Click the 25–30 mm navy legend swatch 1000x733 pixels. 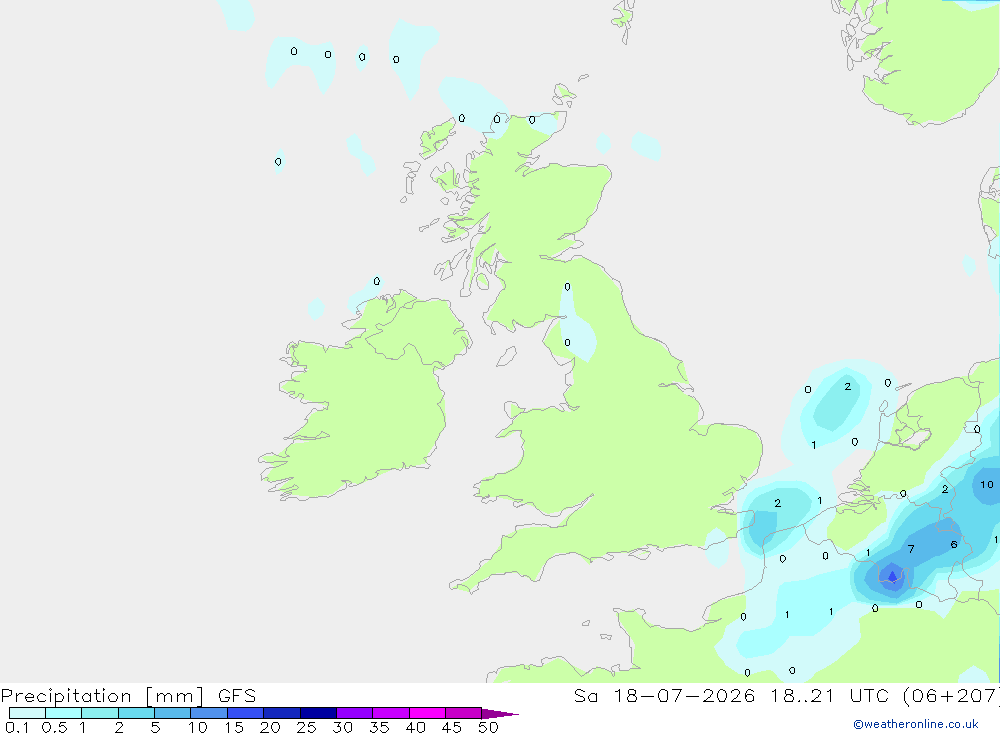(318, 713)
